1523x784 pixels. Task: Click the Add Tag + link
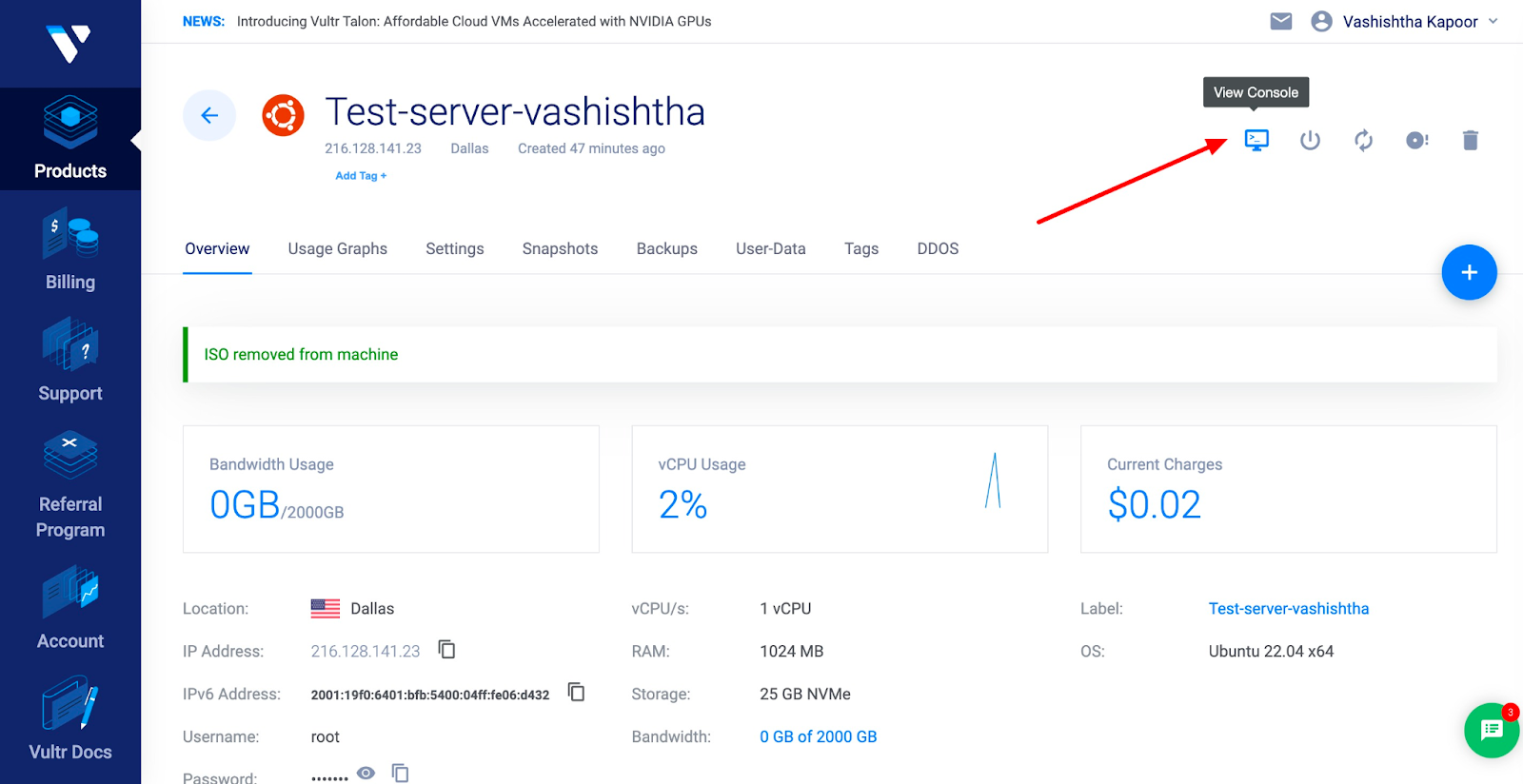pos(361,176)
